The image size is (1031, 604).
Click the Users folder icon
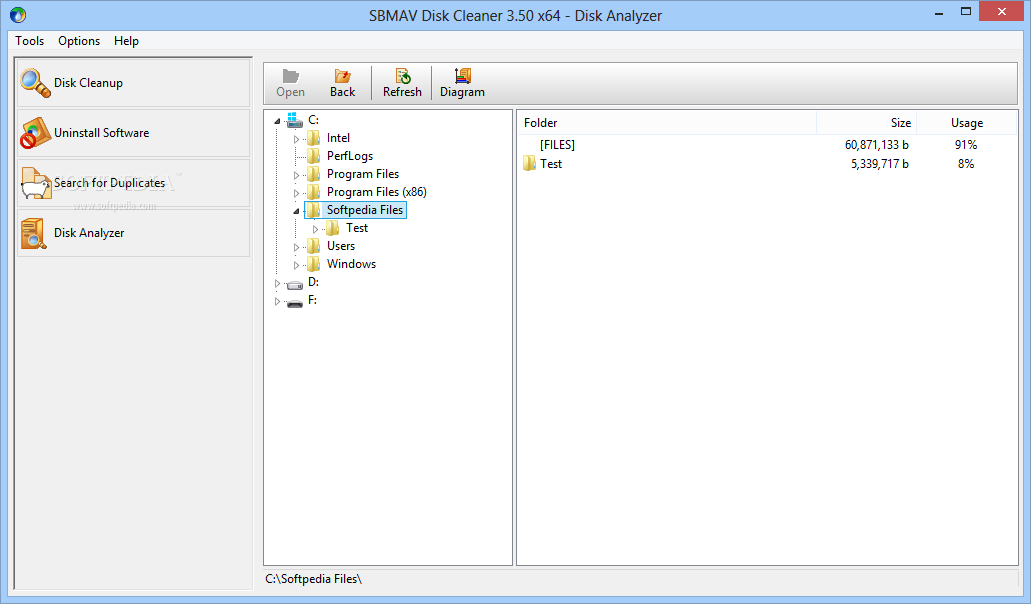(314, 246)
